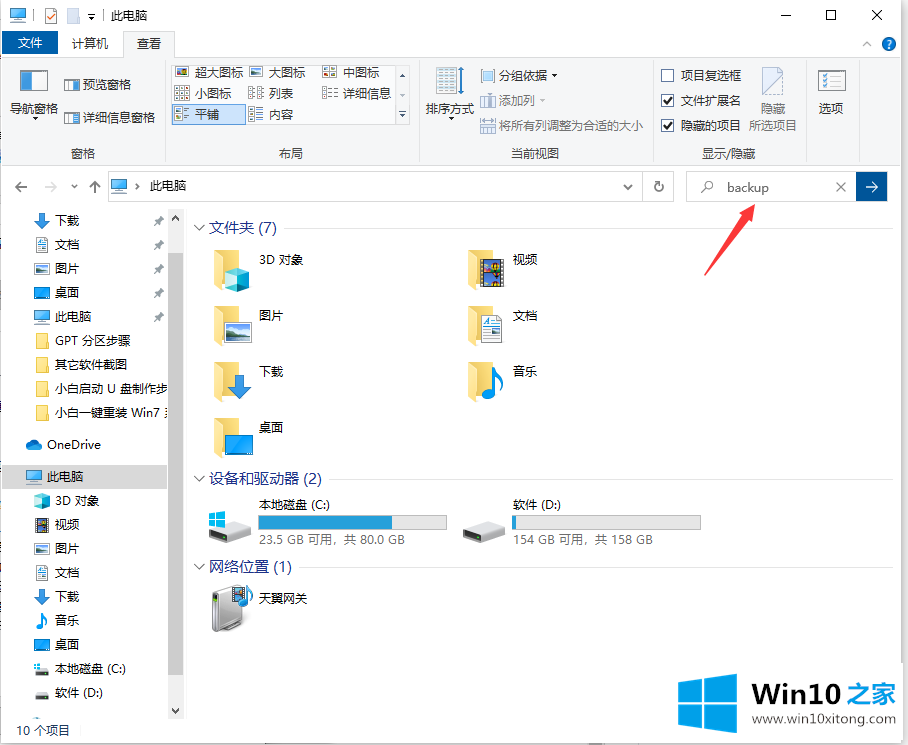Open quick access toolbar customize dropdown

pos(91,17)
